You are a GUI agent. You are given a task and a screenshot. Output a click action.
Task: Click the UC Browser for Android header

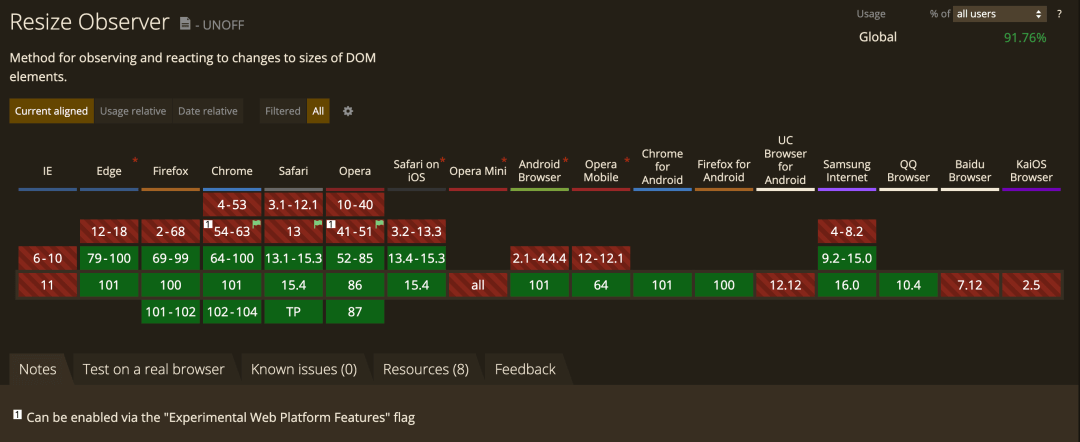pos(785,160)
